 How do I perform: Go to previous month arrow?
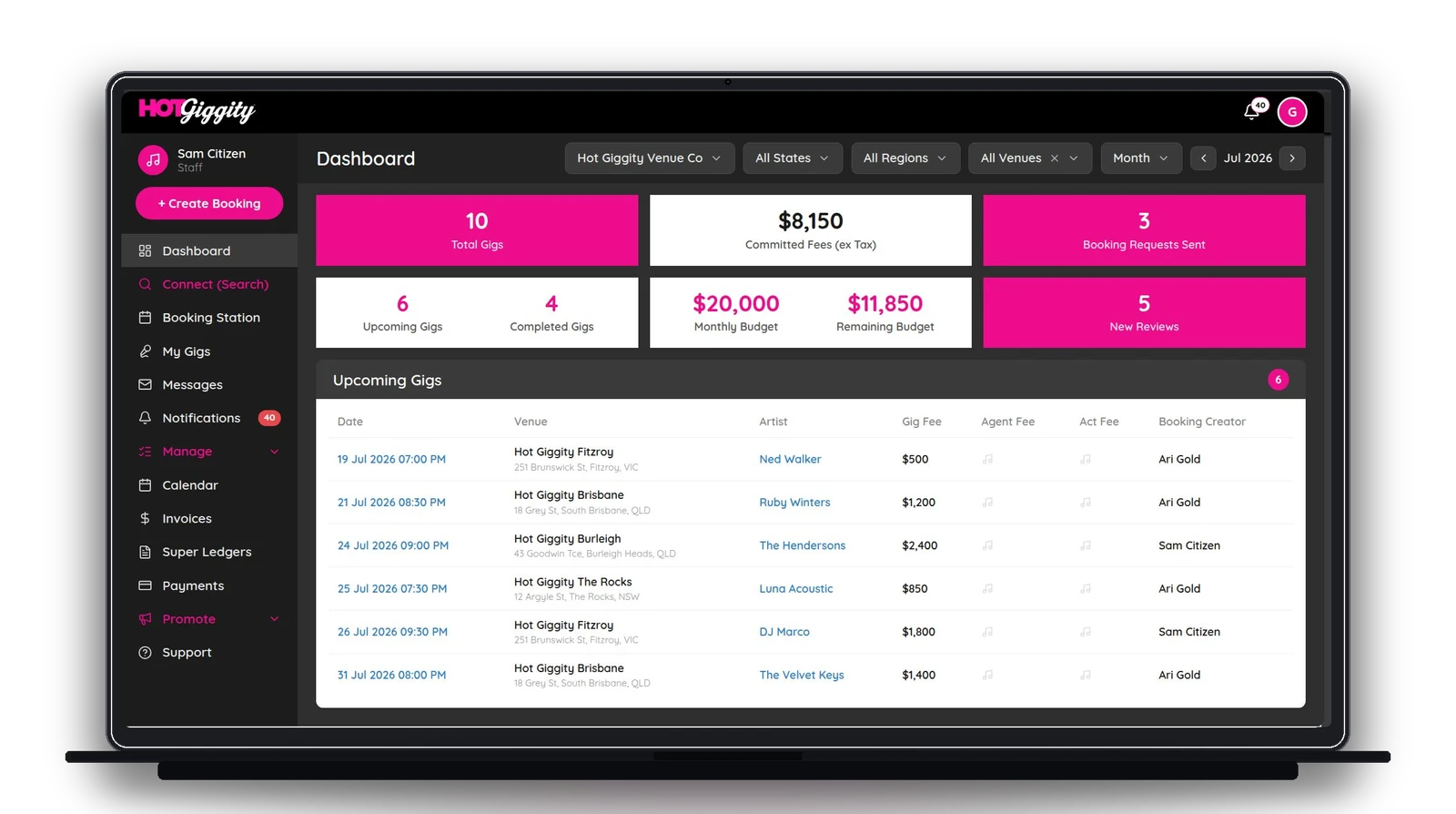(x=1203, y=158)
